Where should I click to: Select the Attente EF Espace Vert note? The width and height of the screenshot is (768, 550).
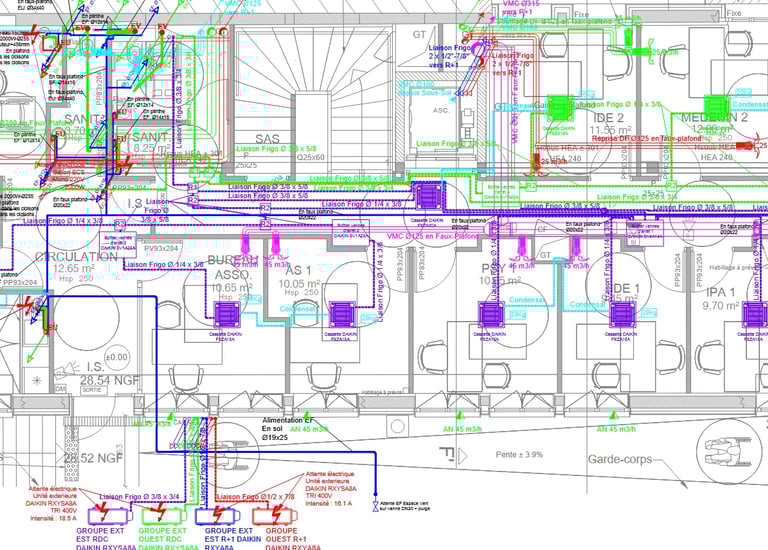tap(405, 506)
